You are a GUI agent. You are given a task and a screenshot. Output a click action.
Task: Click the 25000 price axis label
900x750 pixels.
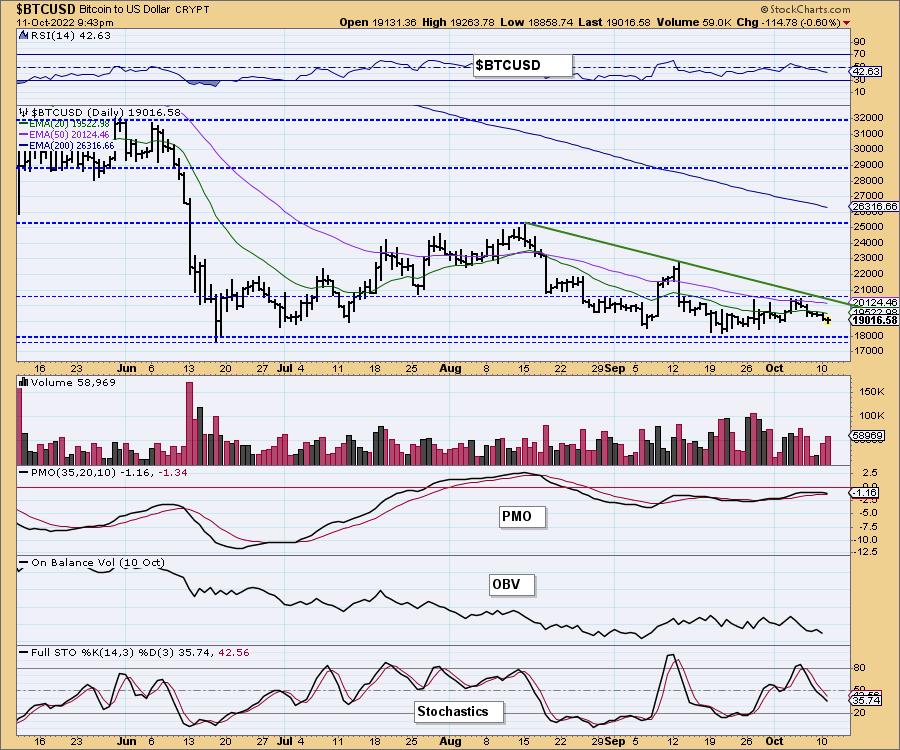pos(869,227)
